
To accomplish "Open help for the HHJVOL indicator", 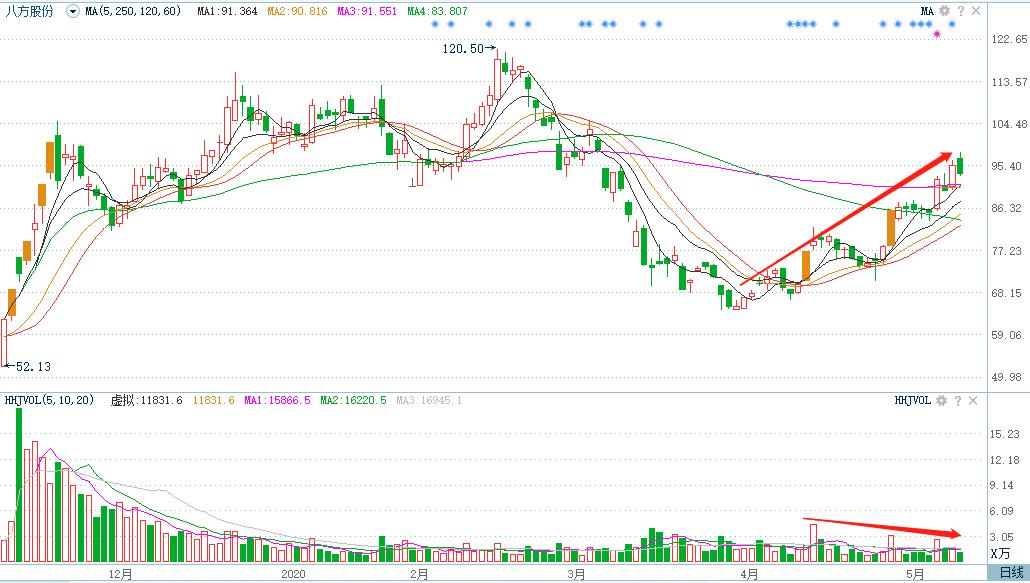I will tap(958, 400).
